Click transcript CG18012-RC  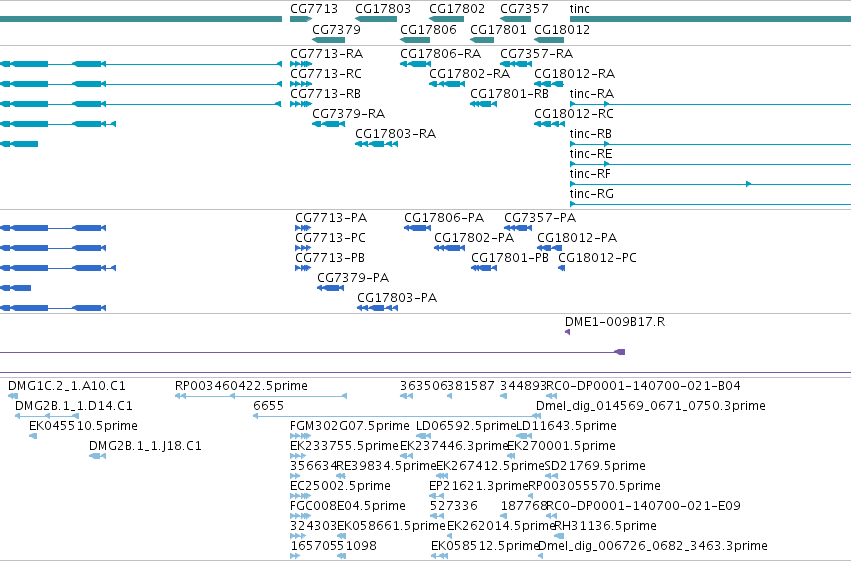tap(574, 114)
